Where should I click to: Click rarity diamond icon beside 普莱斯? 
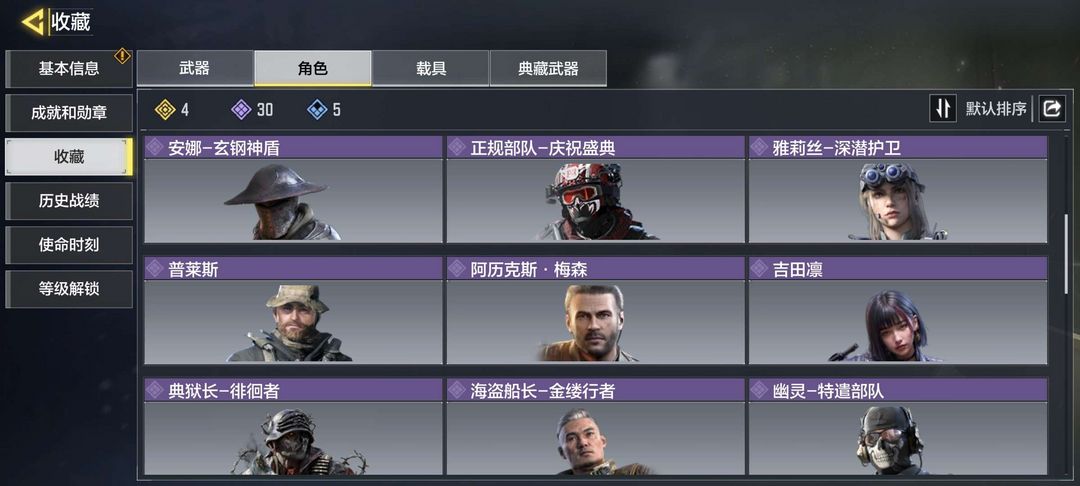[x=155, y=269]
